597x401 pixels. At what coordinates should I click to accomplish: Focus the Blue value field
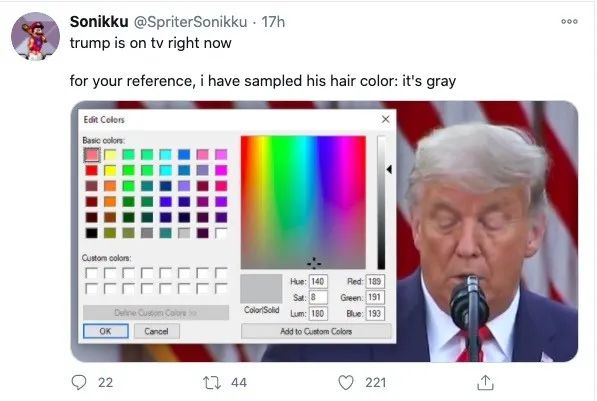click(375, 313)
